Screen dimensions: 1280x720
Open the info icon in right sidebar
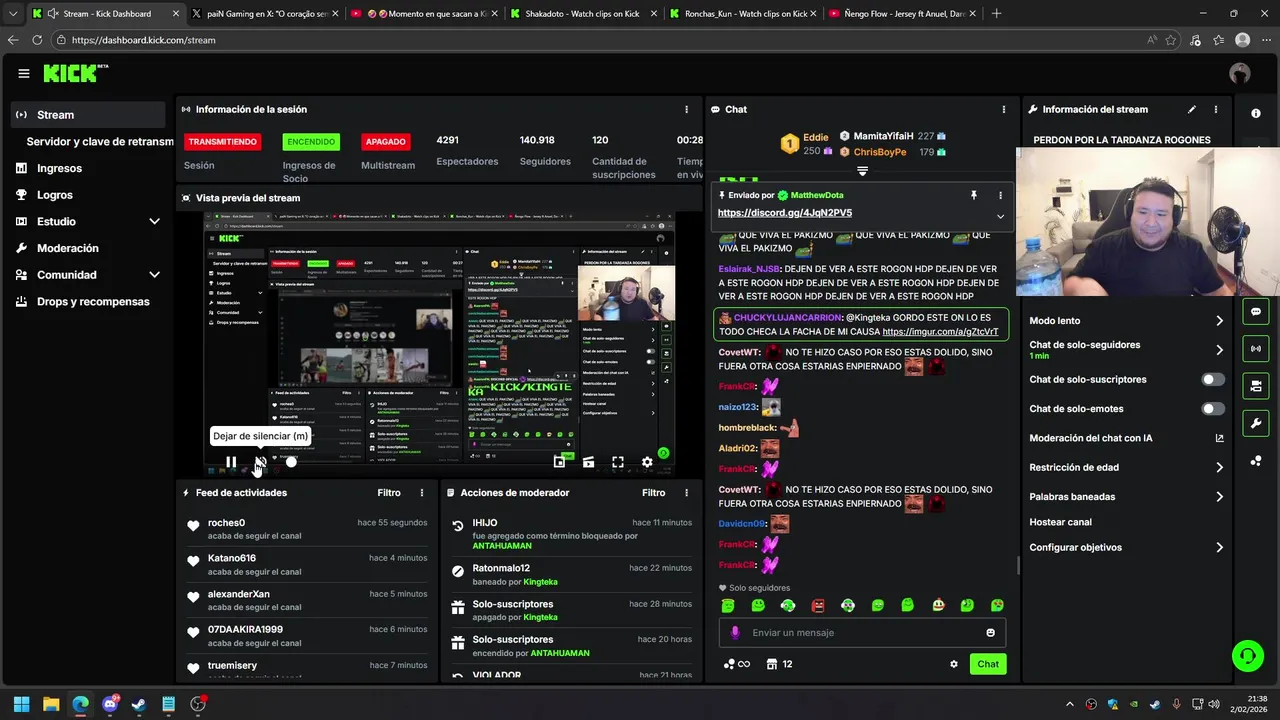[1256, 113]
